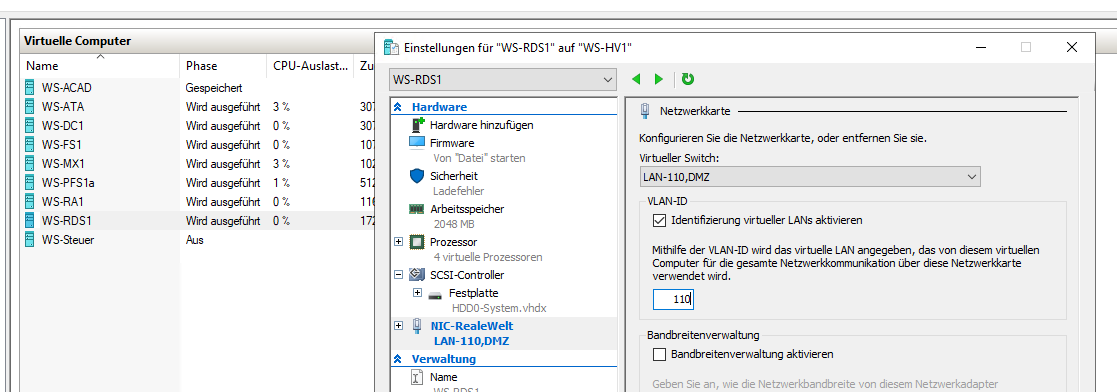The height and width of the screenshot is (392, 1117).
Task: Click the green back arrow icon
Action: click(636, 79)
